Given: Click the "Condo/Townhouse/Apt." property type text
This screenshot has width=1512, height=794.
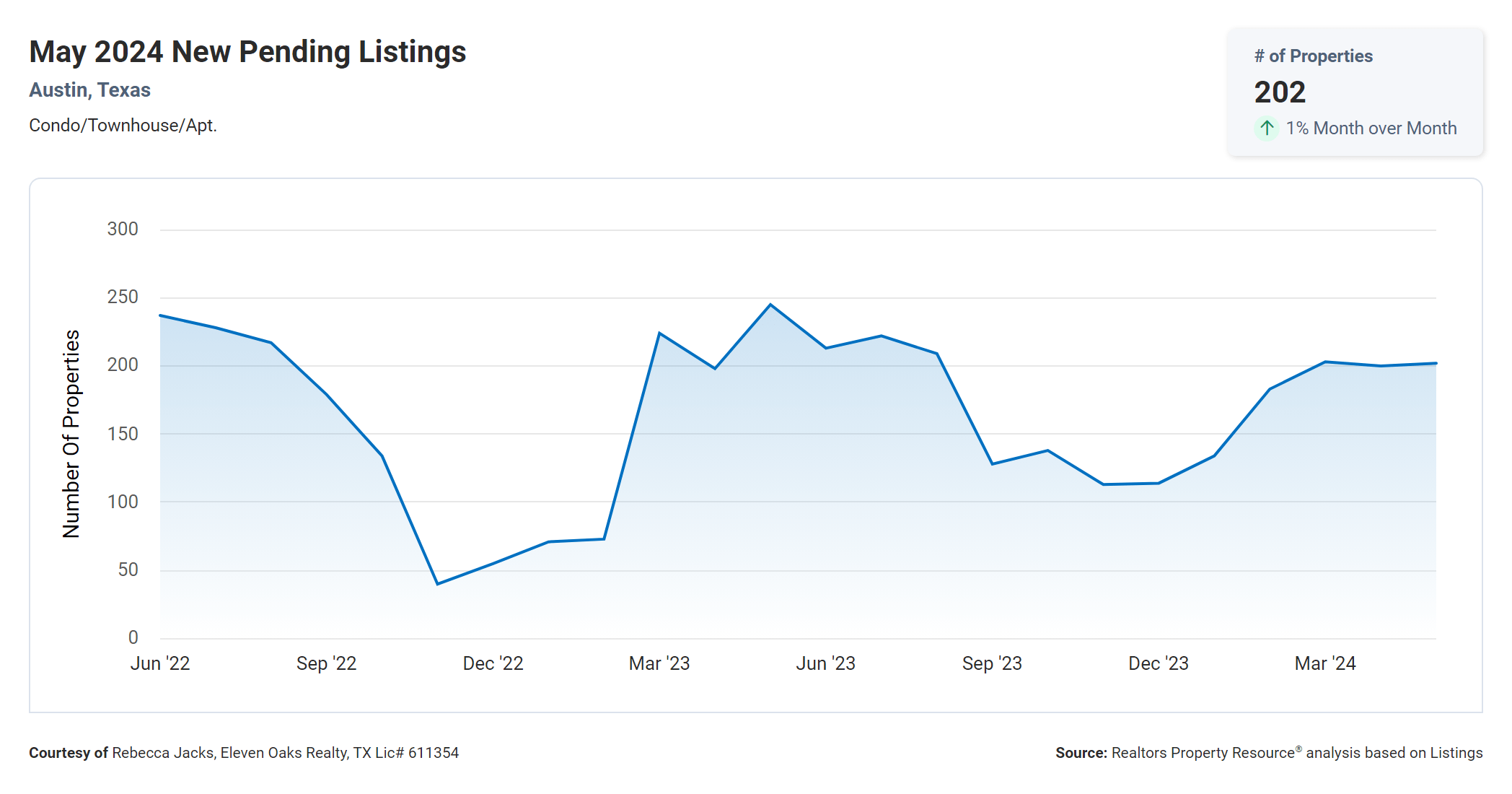Looking at the screenshot, I should pos(123,126).
